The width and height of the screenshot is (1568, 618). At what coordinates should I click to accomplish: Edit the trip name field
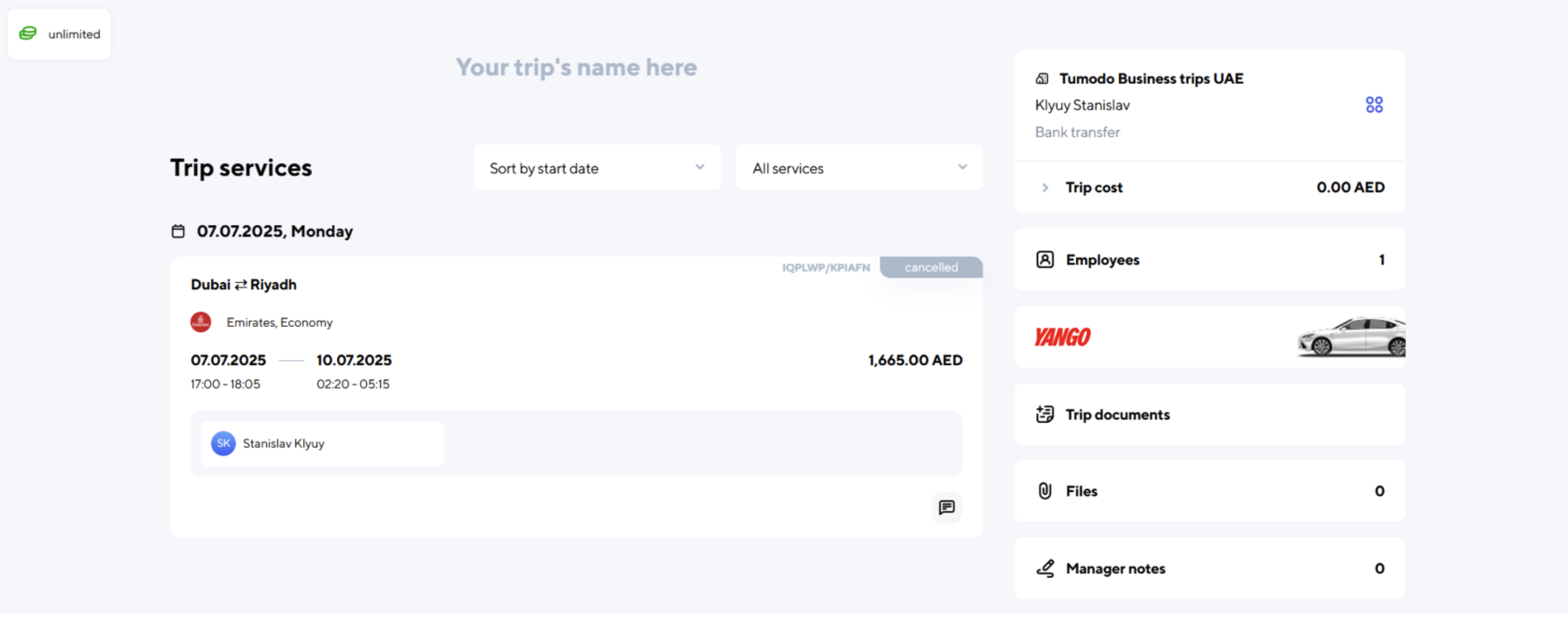[x=576, y=67]
